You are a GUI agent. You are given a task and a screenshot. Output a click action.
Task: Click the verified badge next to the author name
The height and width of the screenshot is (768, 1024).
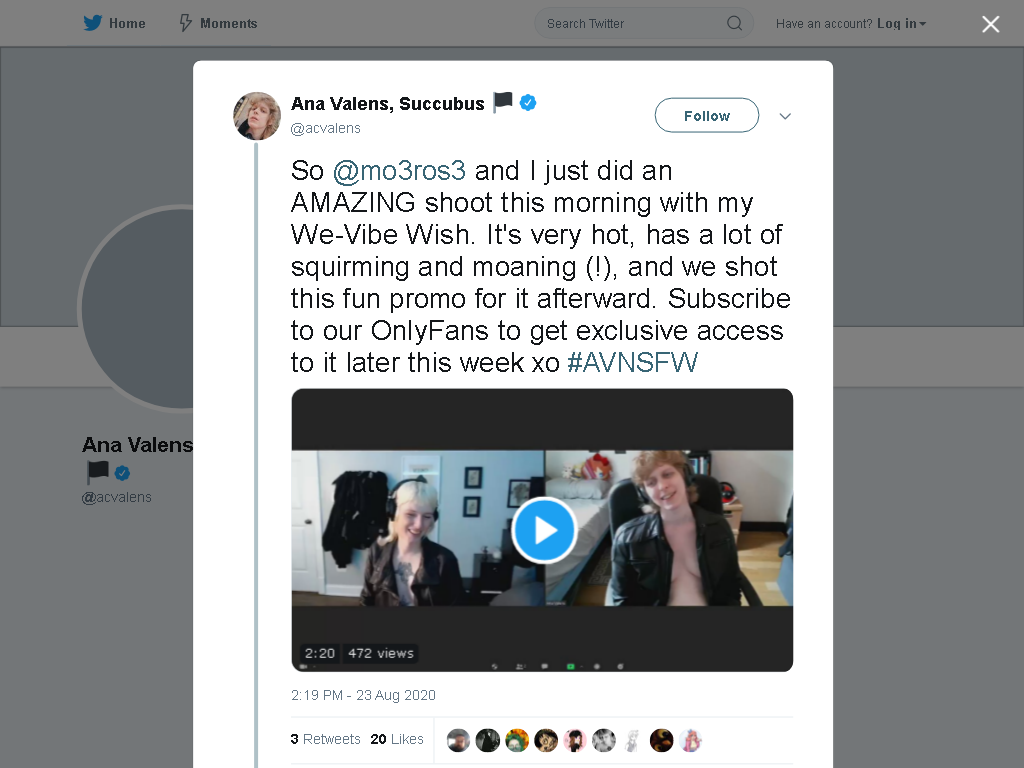tap(528, 102)
